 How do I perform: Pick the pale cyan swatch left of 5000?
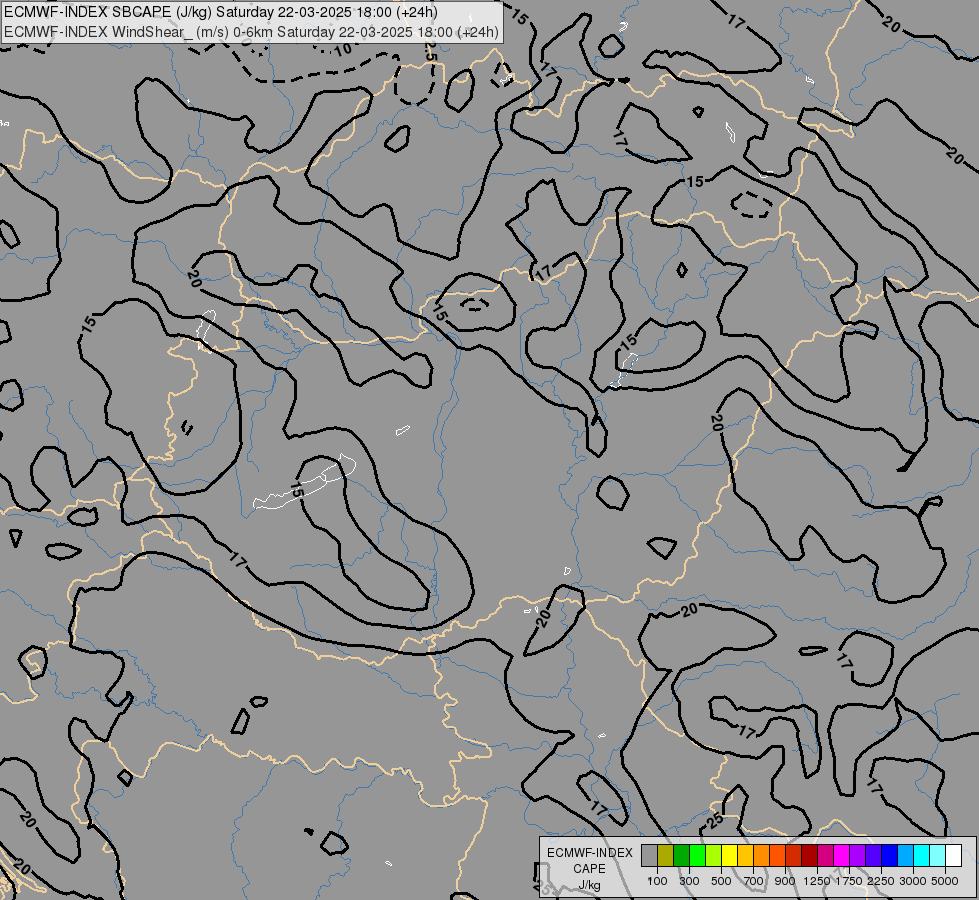938,856
